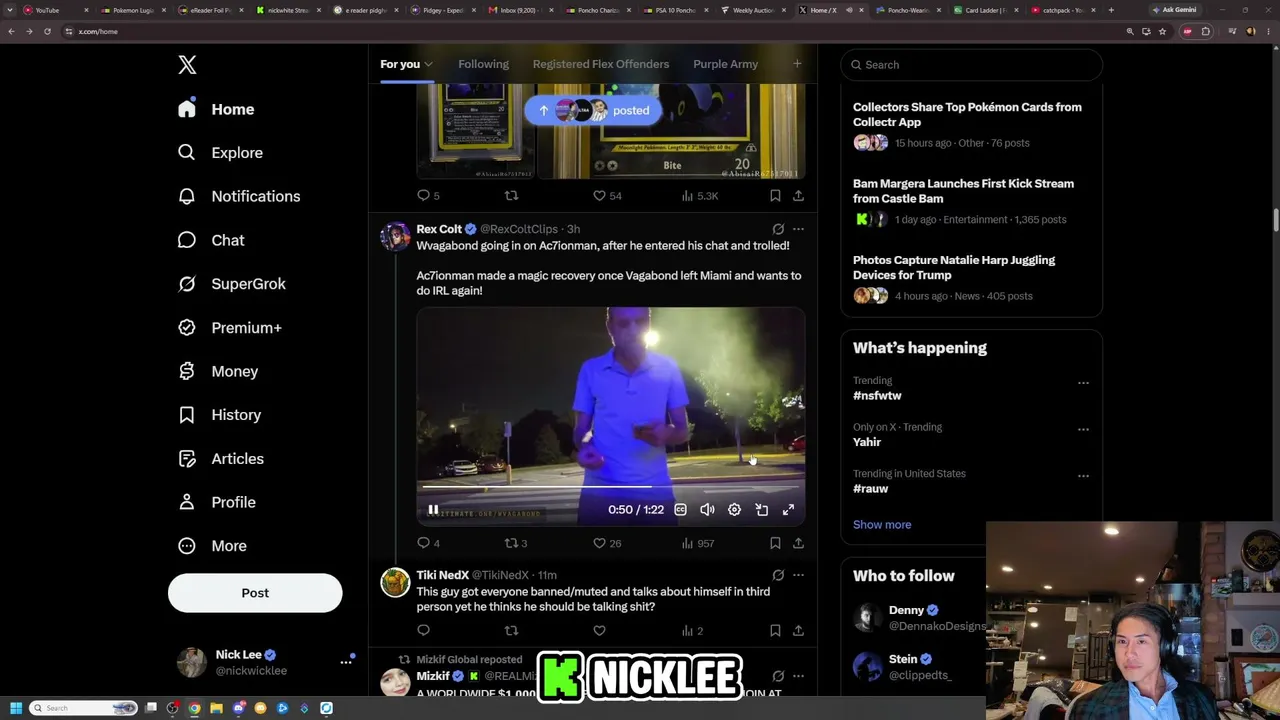Open Denny's profile in Who to follow
Viewport: 1280px width, 720px height.
tap(906, 610)
